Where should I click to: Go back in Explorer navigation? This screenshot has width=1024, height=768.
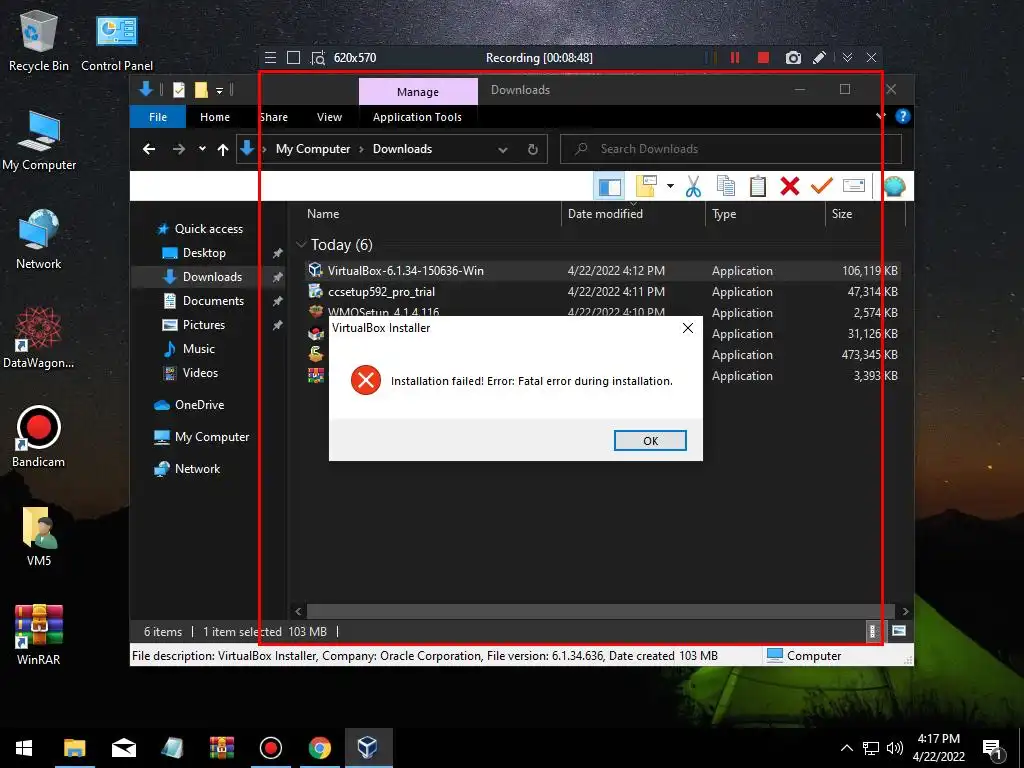149,149
